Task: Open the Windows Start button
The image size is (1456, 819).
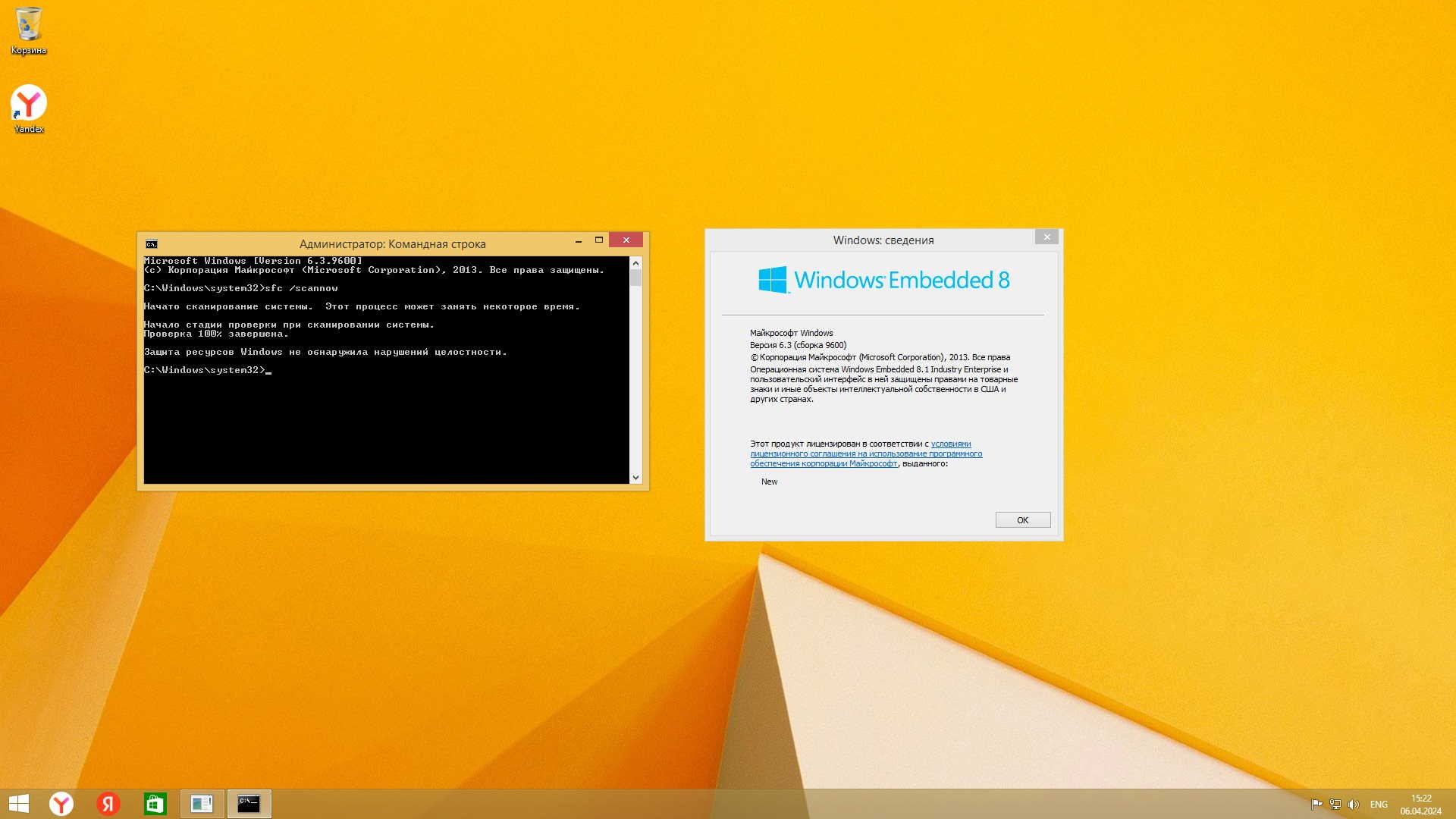Action: [x=18, y=804]
